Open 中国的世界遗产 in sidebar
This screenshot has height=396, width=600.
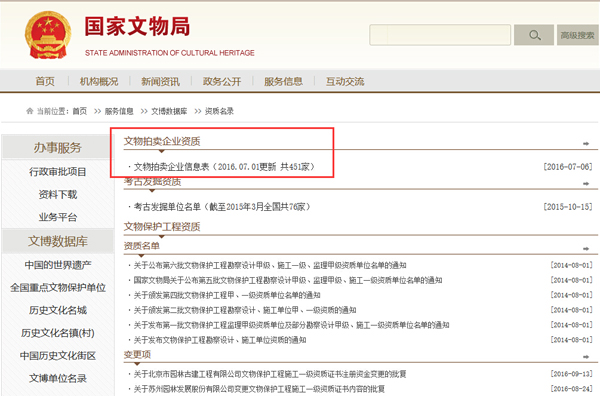pyautogui.click(x=58, y=265)
